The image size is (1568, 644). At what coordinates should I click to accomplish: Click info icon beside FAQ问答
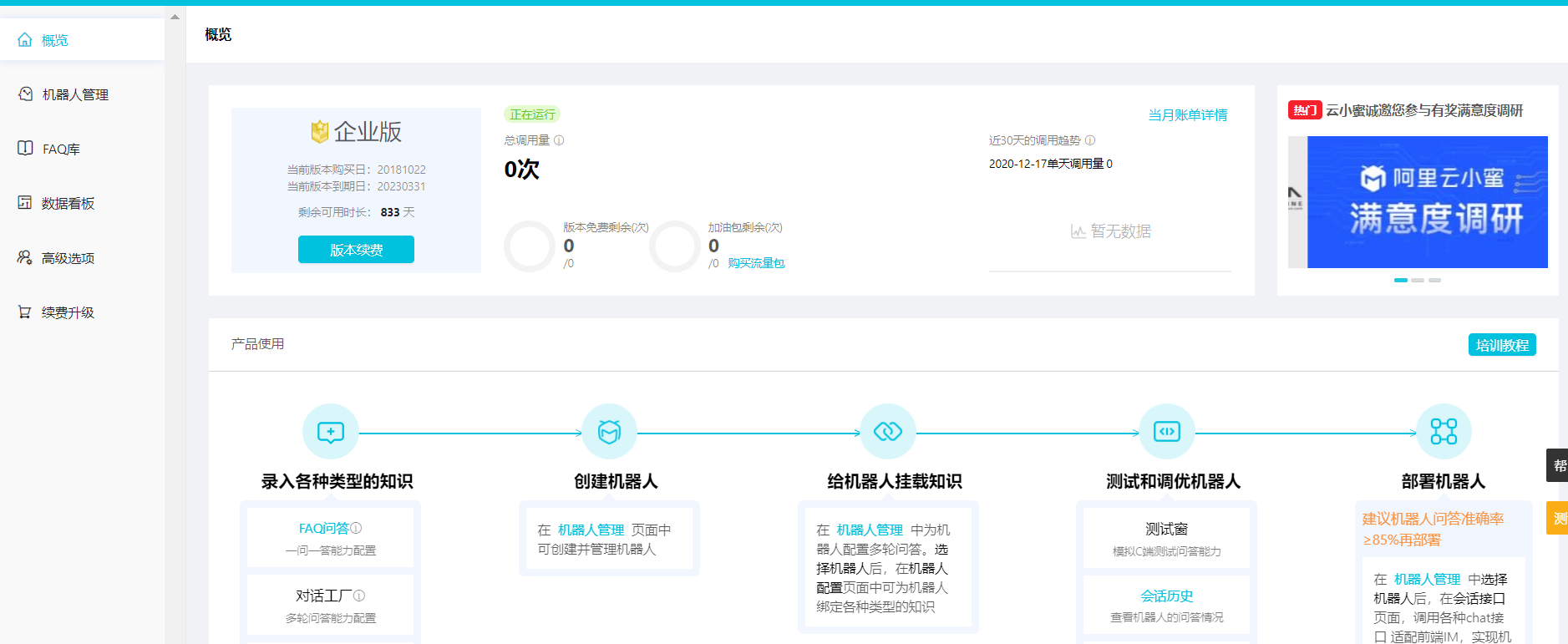[356, 528]
